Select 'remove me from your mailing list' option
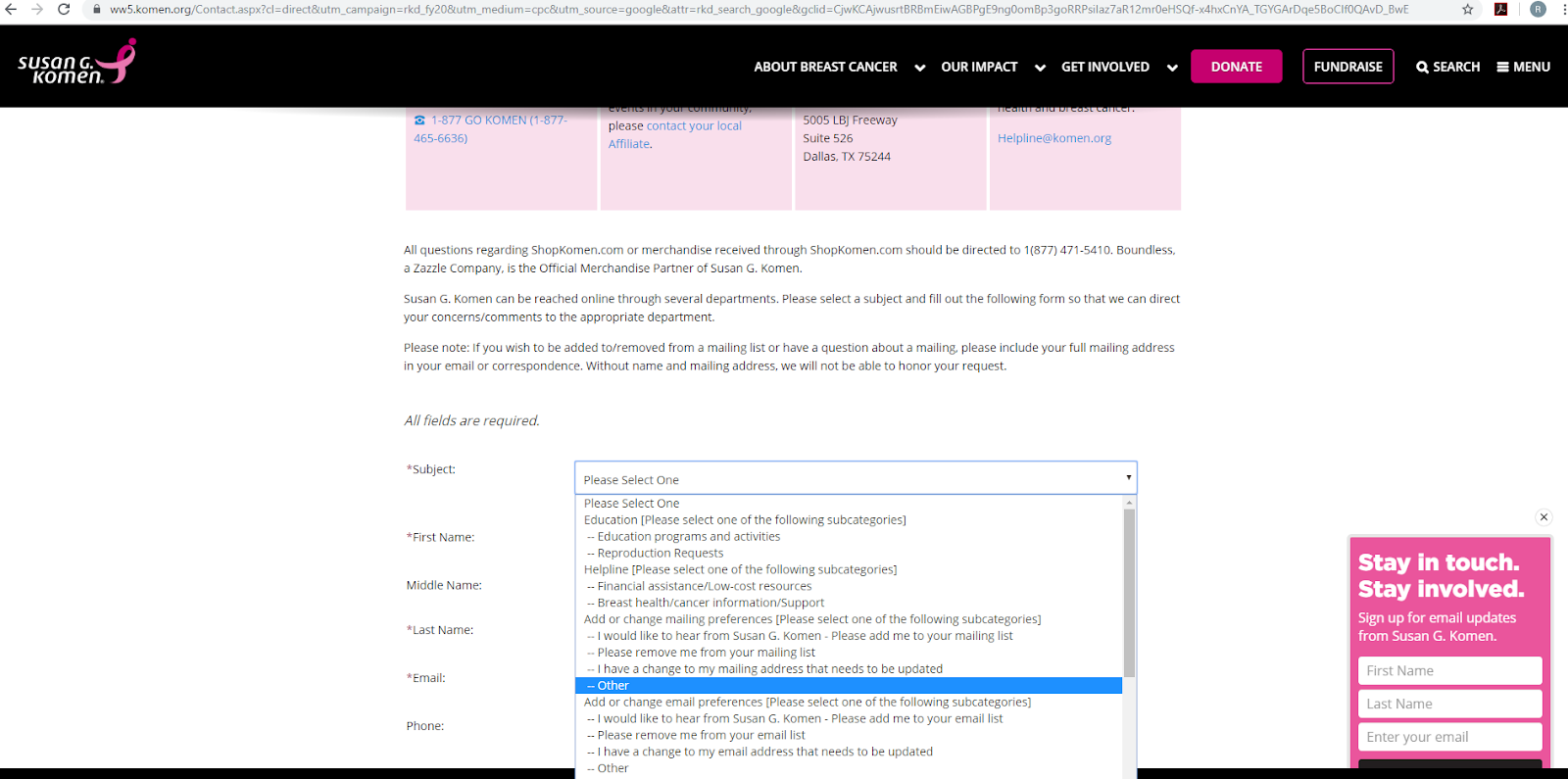 [x=849, y=653]
